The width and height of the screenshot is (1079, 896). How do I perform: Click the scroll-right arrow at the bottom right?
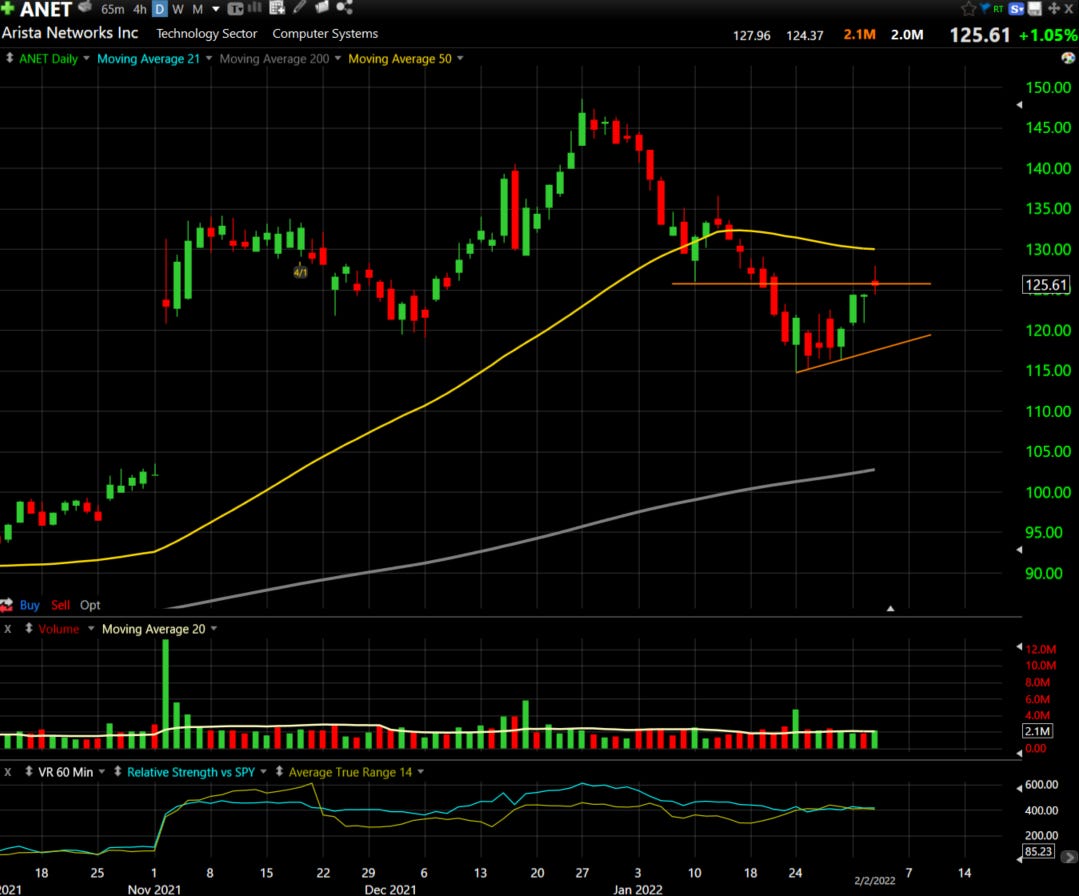click(x=1069, y=857)
